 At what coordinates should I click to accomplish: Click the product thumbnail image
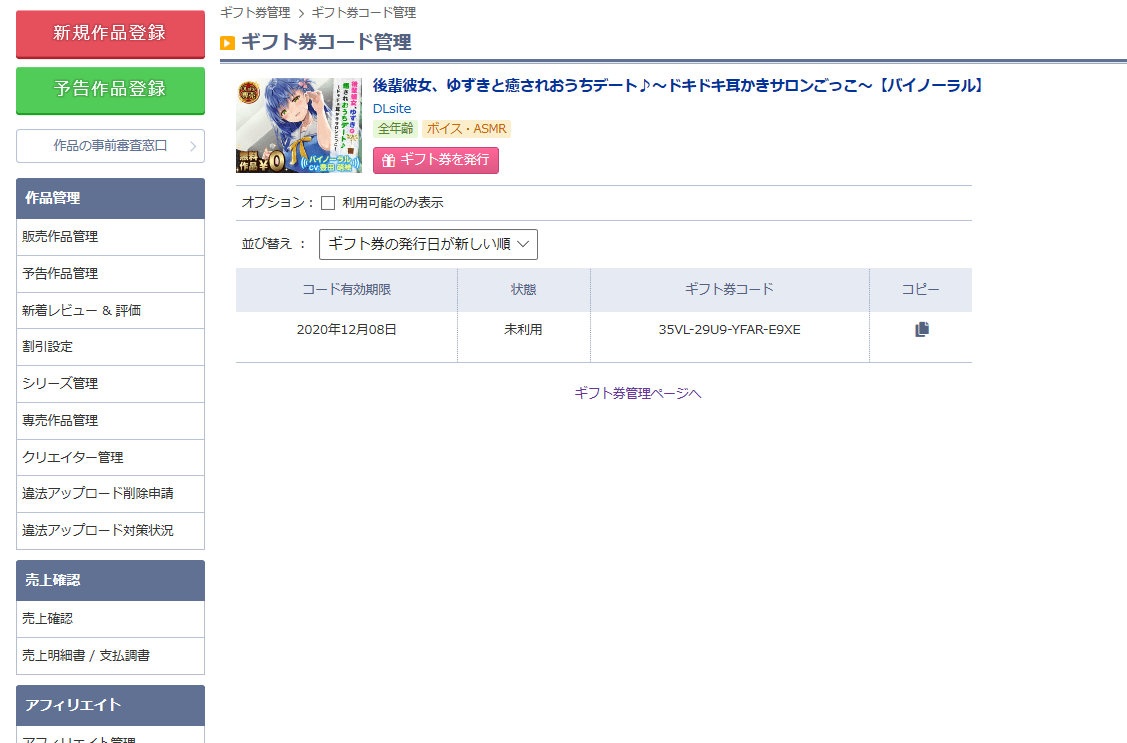click(x=299, y=125)
